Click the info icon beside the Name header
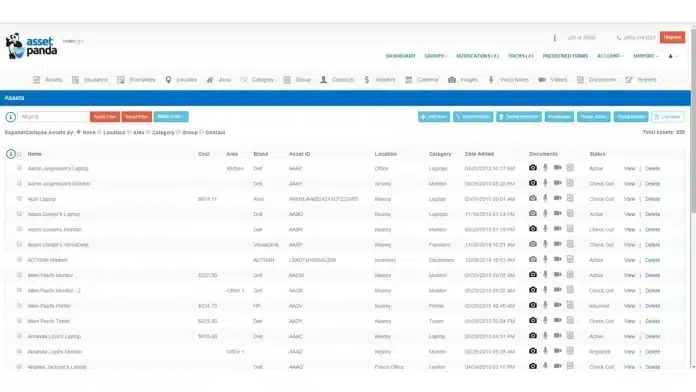 tap(11, 154)
